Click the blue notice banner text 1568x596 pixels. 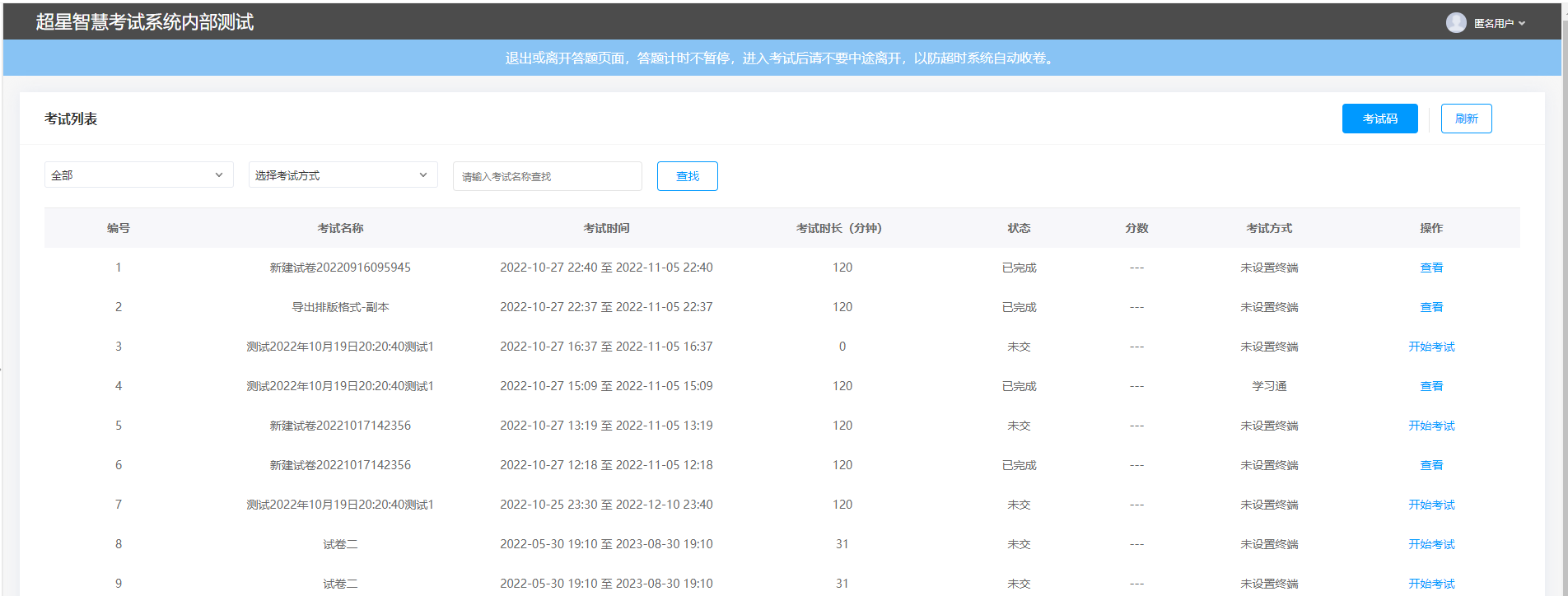pos(781,58)
